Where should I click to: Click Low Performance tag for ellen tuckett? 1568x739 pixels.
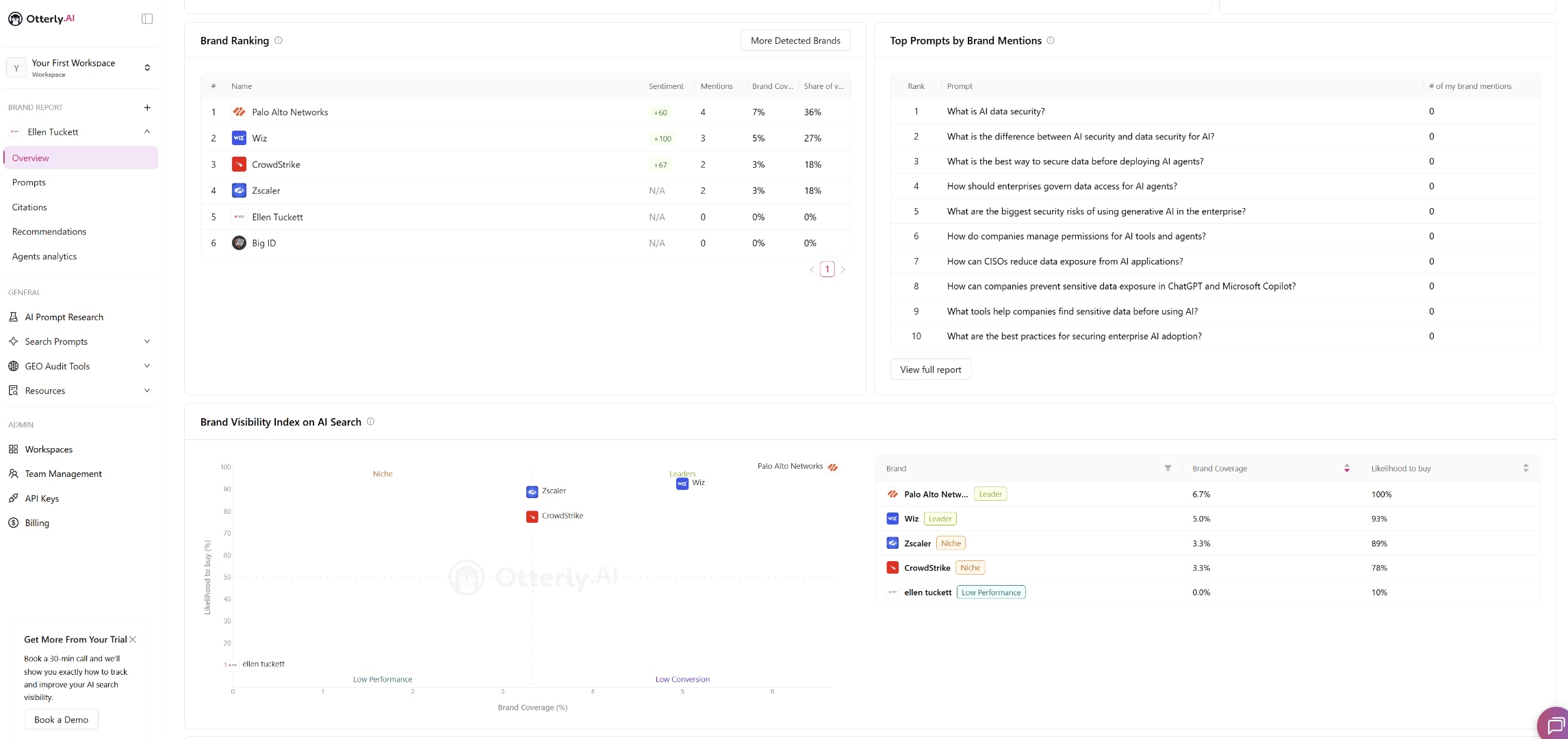click(x=991, y=593)
